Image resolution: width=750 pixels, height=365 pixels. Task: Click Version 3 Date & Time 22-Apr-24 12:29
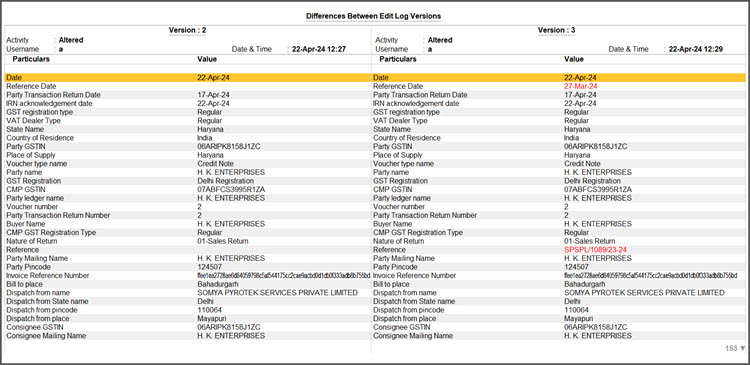(696, 49)
